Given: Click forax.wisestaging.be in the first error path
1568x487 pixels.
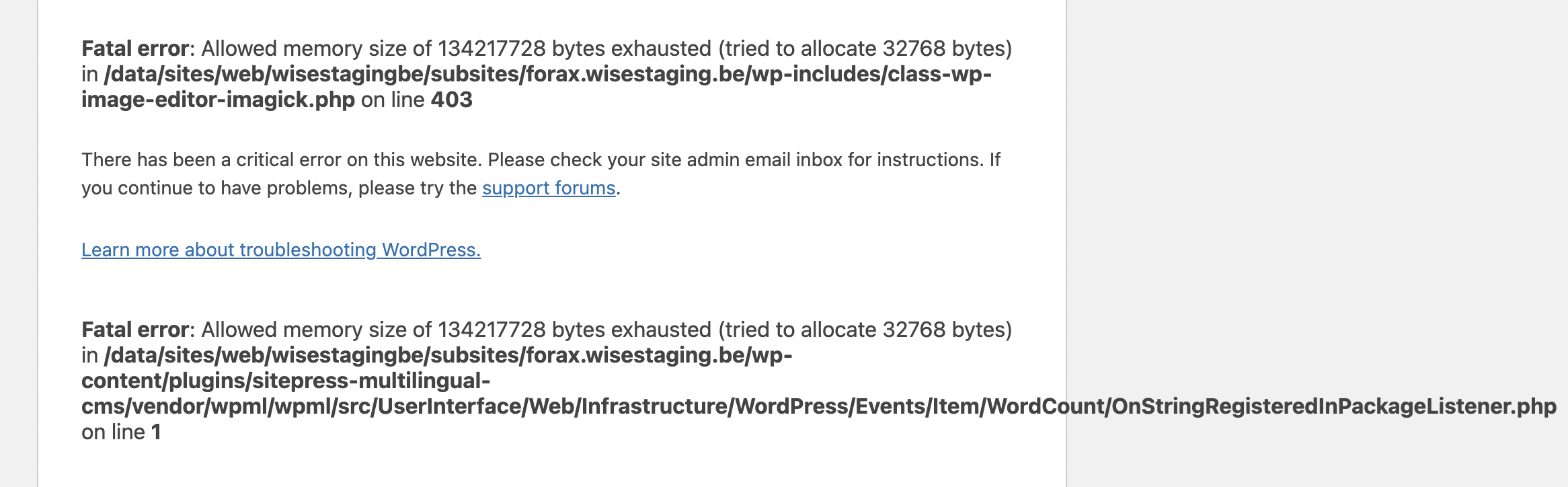Looking at the screenshot, I should tap(635, 74).
